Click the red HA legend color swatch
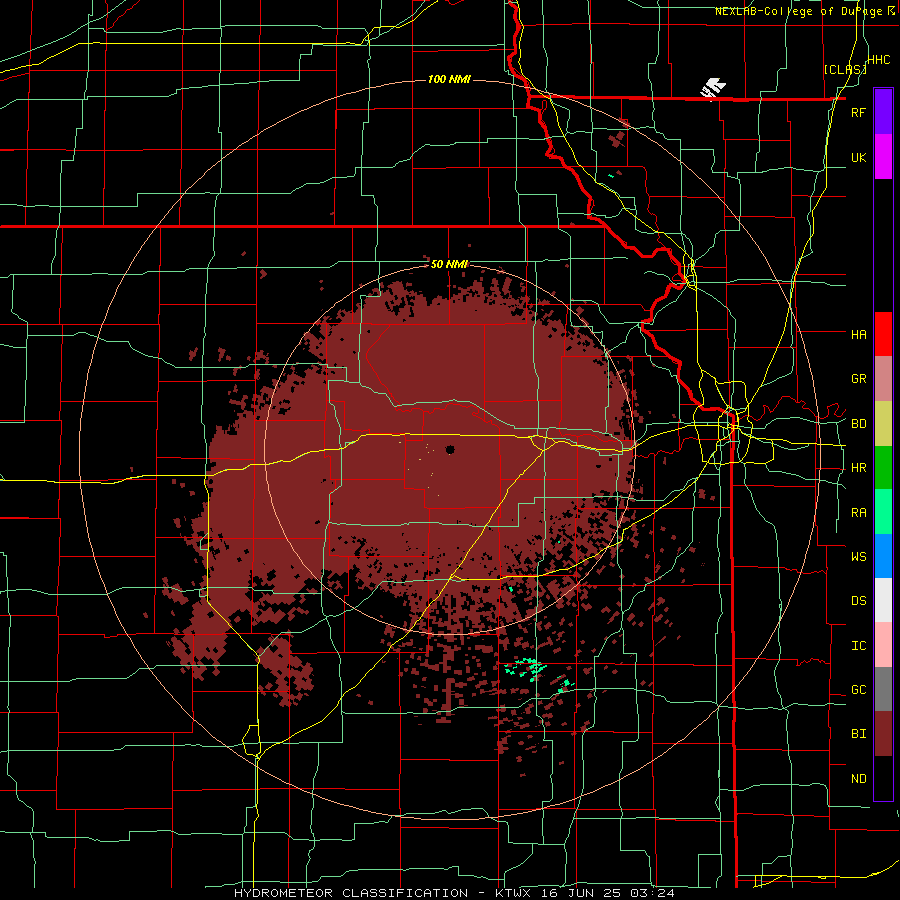This screenshot has width=900, height=900. 883,334
